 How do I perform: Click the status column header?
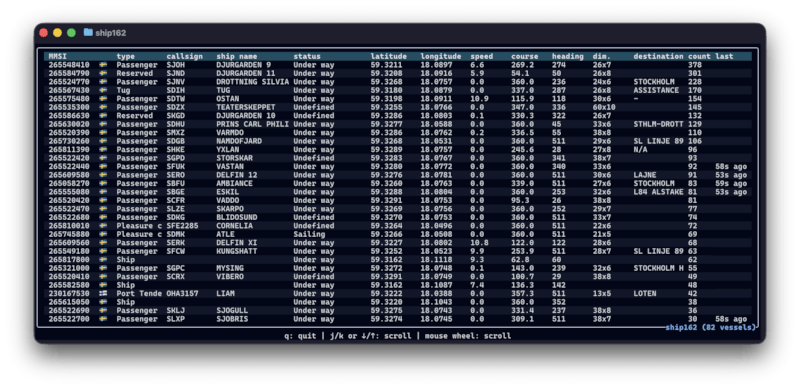pos(307,56)
